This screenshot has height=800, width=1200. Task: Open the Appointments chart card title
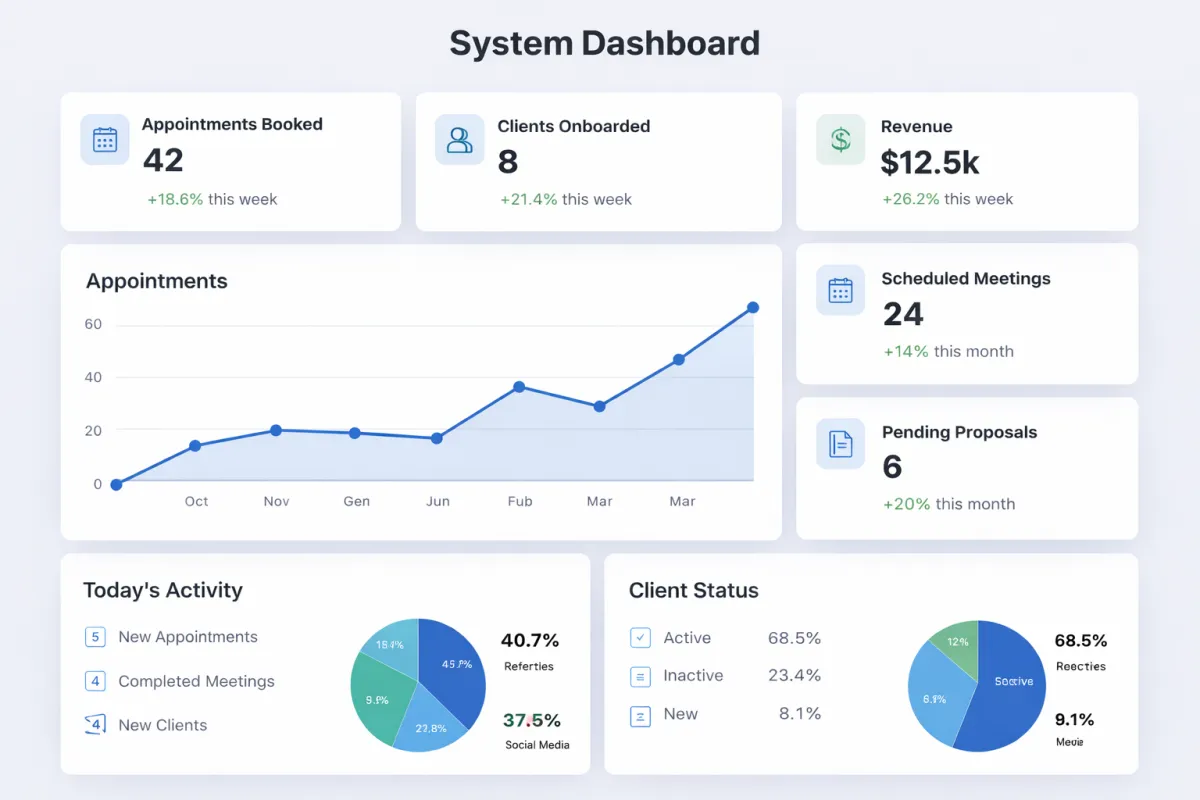pos(157,282)
